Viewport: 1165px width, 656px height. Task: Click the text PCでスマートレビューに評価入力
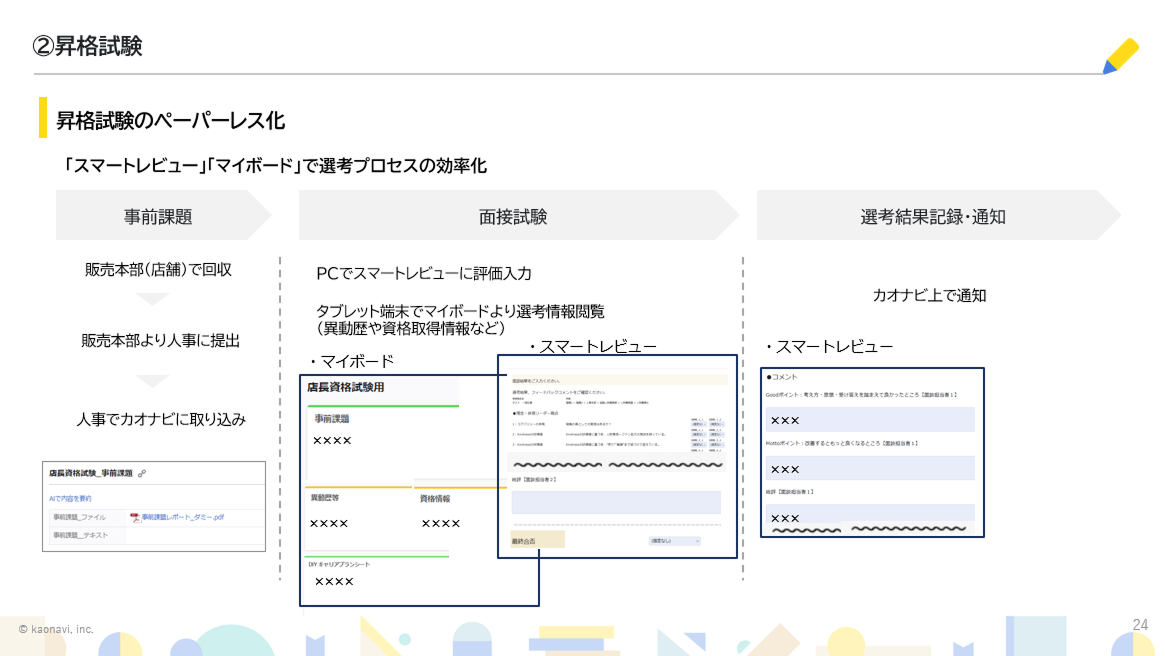[424, 273]
